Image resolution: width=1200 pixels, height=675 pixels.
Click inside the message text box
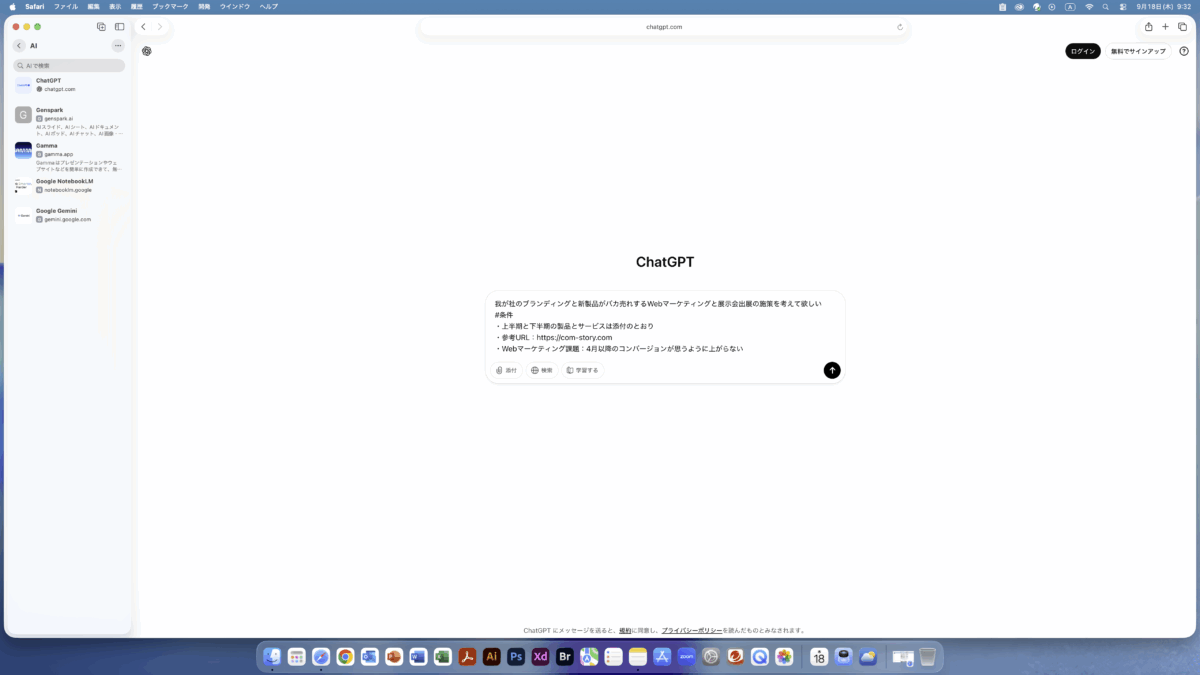[x=664, y=326]
